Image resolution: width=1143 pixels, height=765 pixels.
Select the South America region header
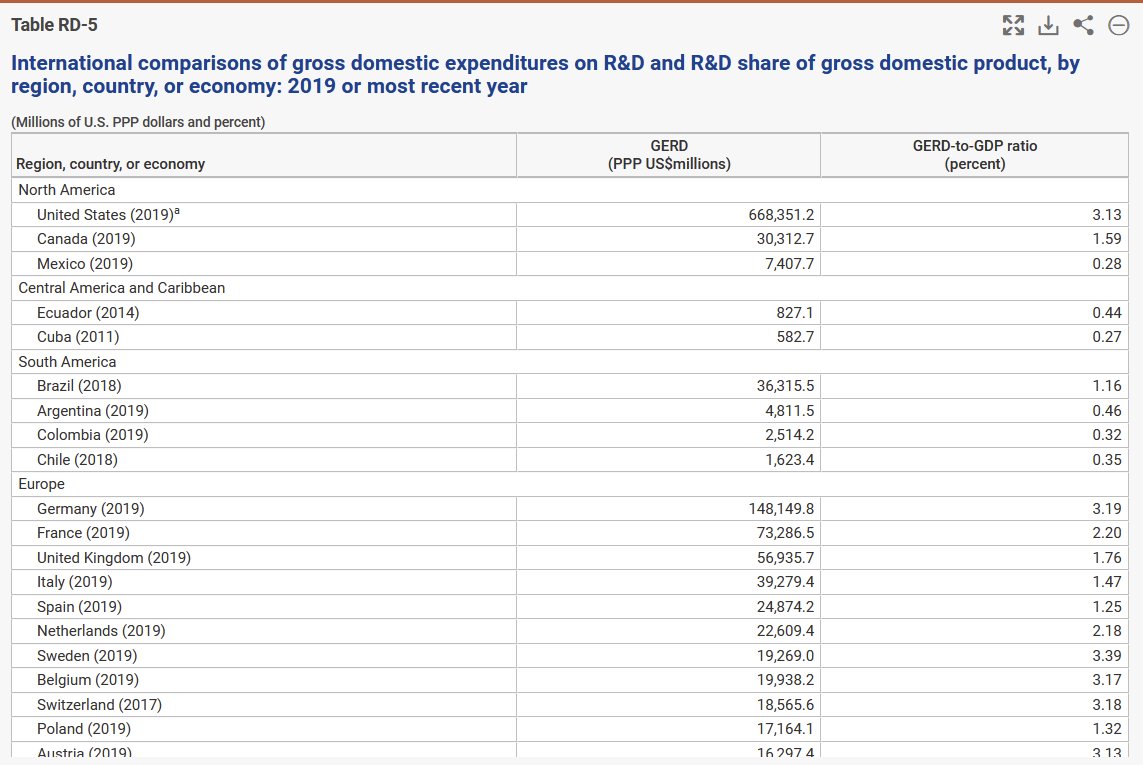(x=67, y=362)
